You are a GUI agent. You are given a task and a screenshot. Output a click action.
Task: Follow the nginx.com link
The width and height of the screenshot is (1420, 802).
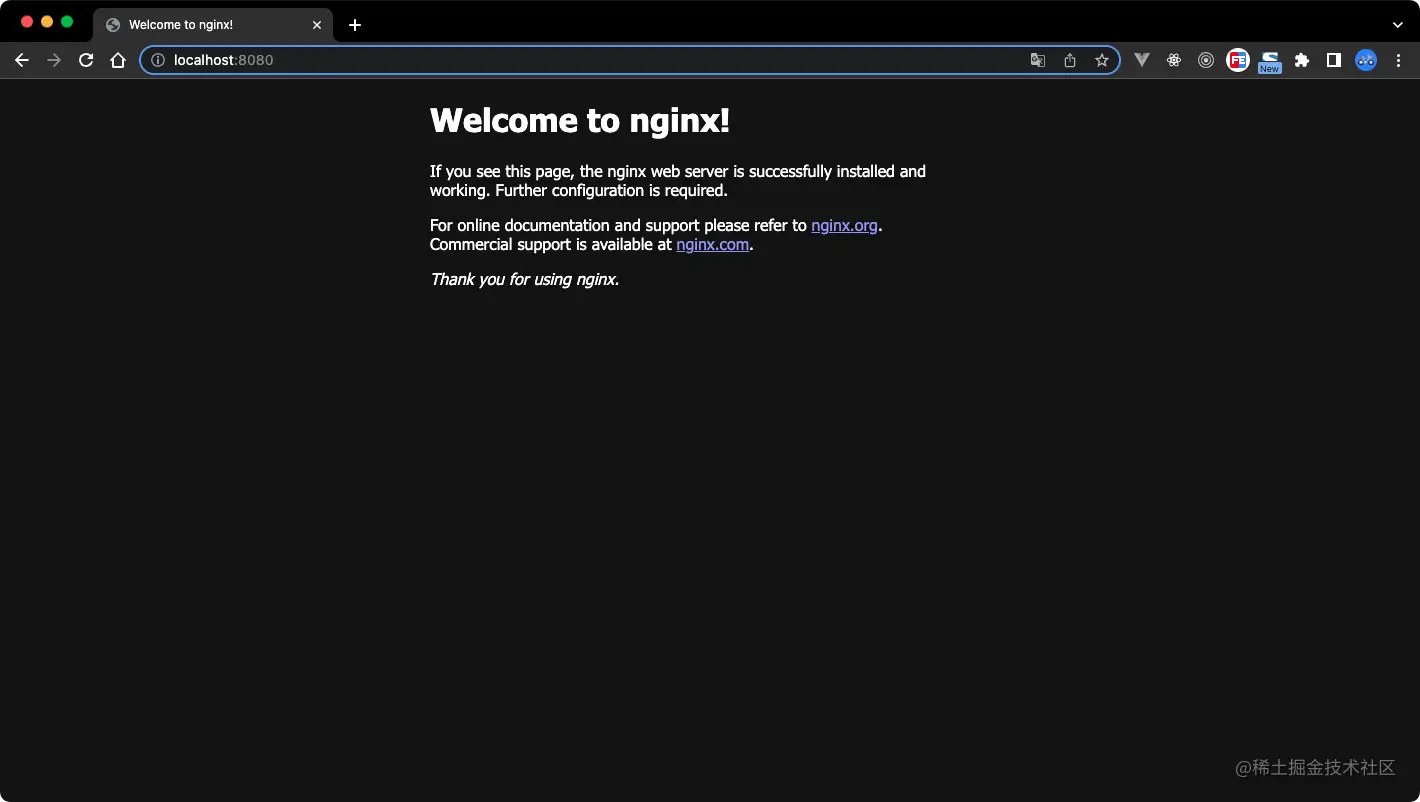[x=712, y=244]
